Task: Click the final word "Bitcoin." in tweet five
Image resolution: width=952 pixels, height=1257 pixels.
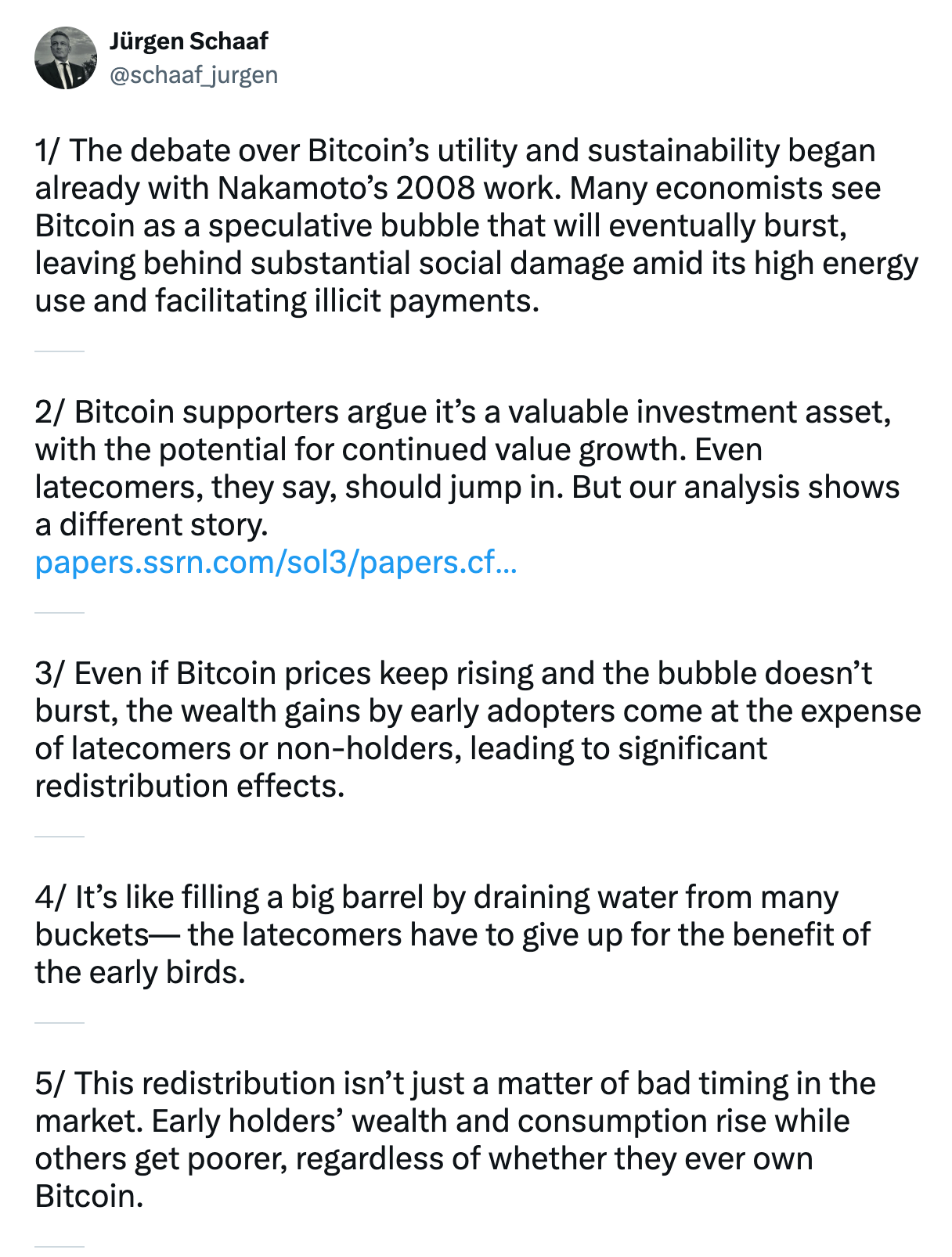Action: [89, 1197]
